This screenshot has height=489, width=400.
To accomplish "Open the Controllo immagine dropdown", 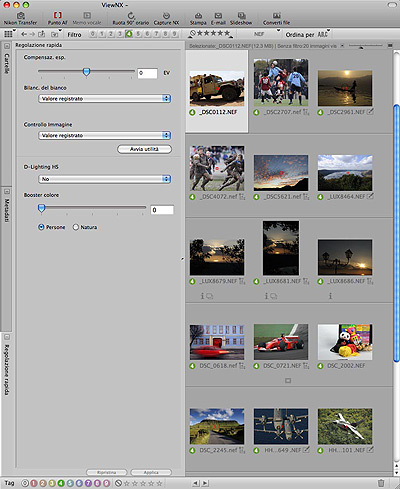I will click(x=104, y=135).
